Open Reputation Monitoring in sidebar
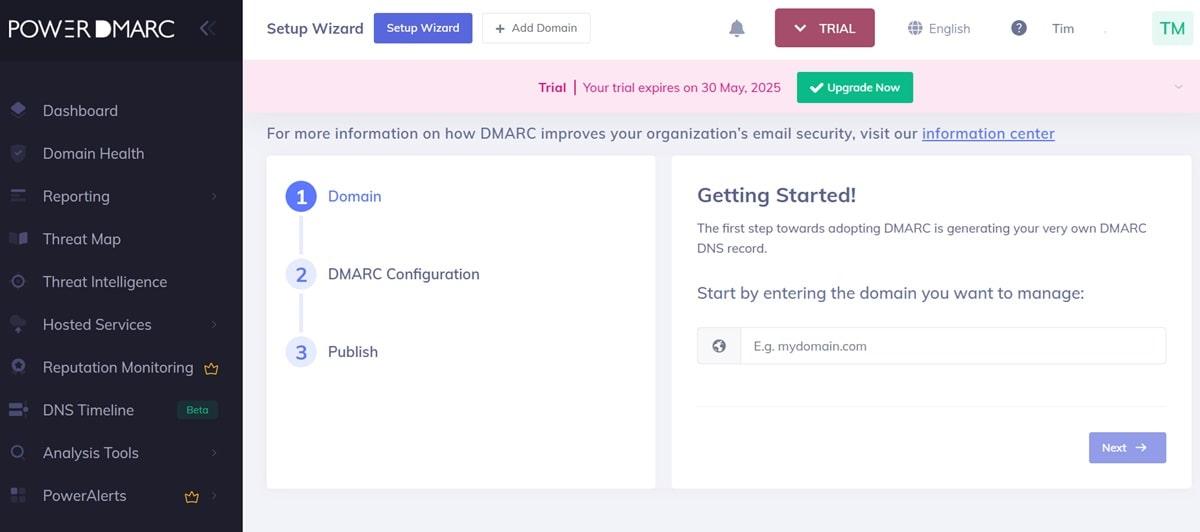This screenshot has height=532, width=1200. (117, 367)
